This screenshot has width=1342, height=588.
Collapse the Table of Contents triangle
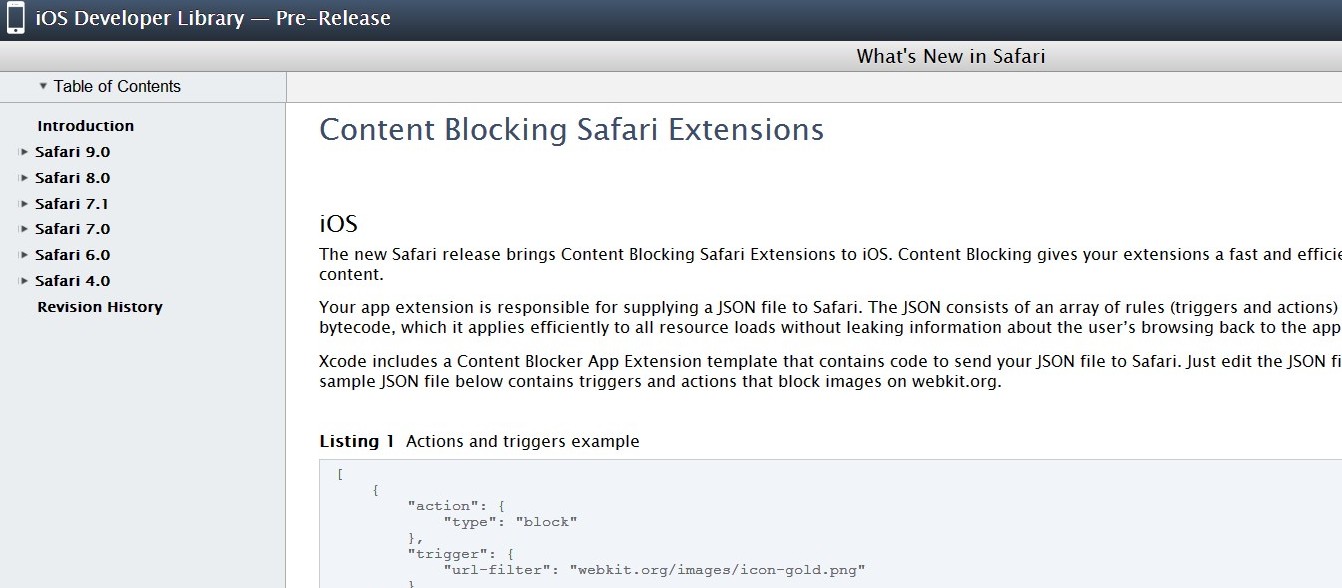point(43,86)
